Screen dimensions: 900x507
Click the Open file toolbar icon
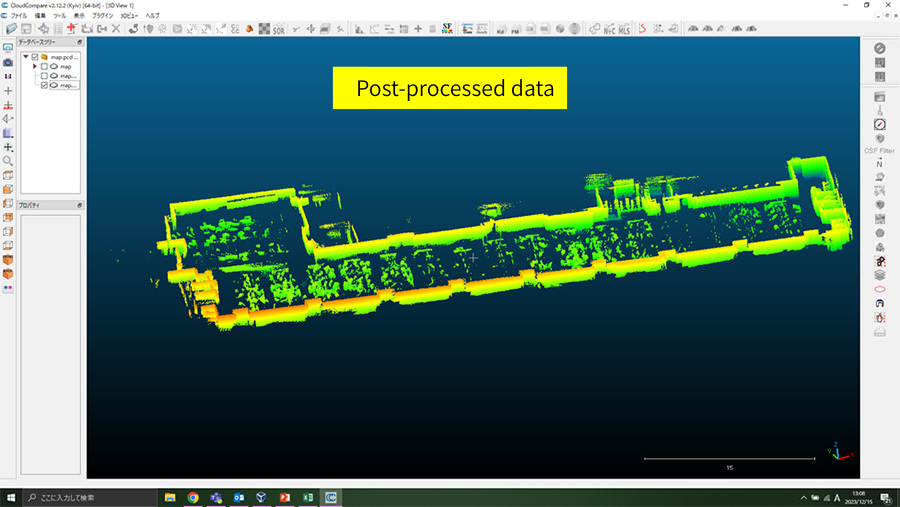point(11,29)
